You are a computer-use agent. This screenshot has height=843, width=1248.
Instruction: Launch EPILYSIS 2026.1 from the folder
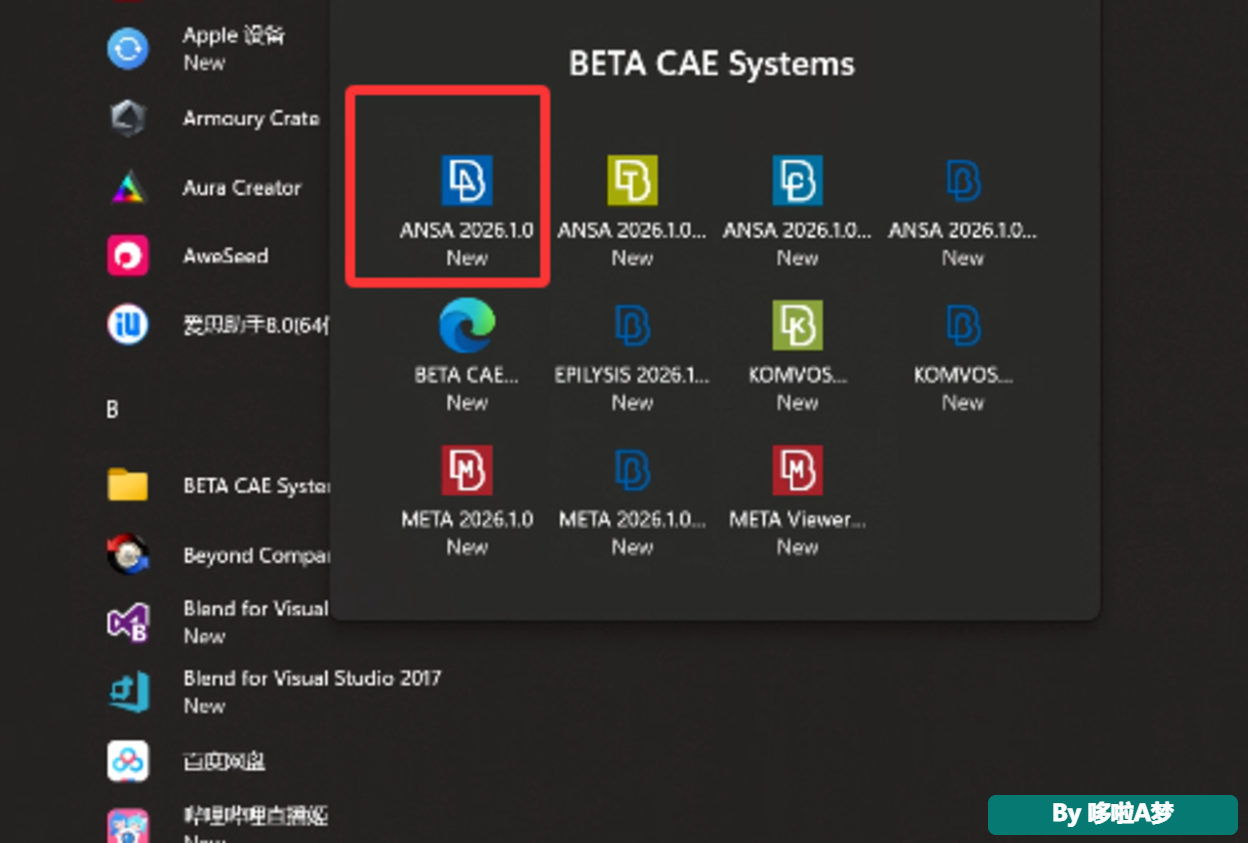[x=632, y=355]
